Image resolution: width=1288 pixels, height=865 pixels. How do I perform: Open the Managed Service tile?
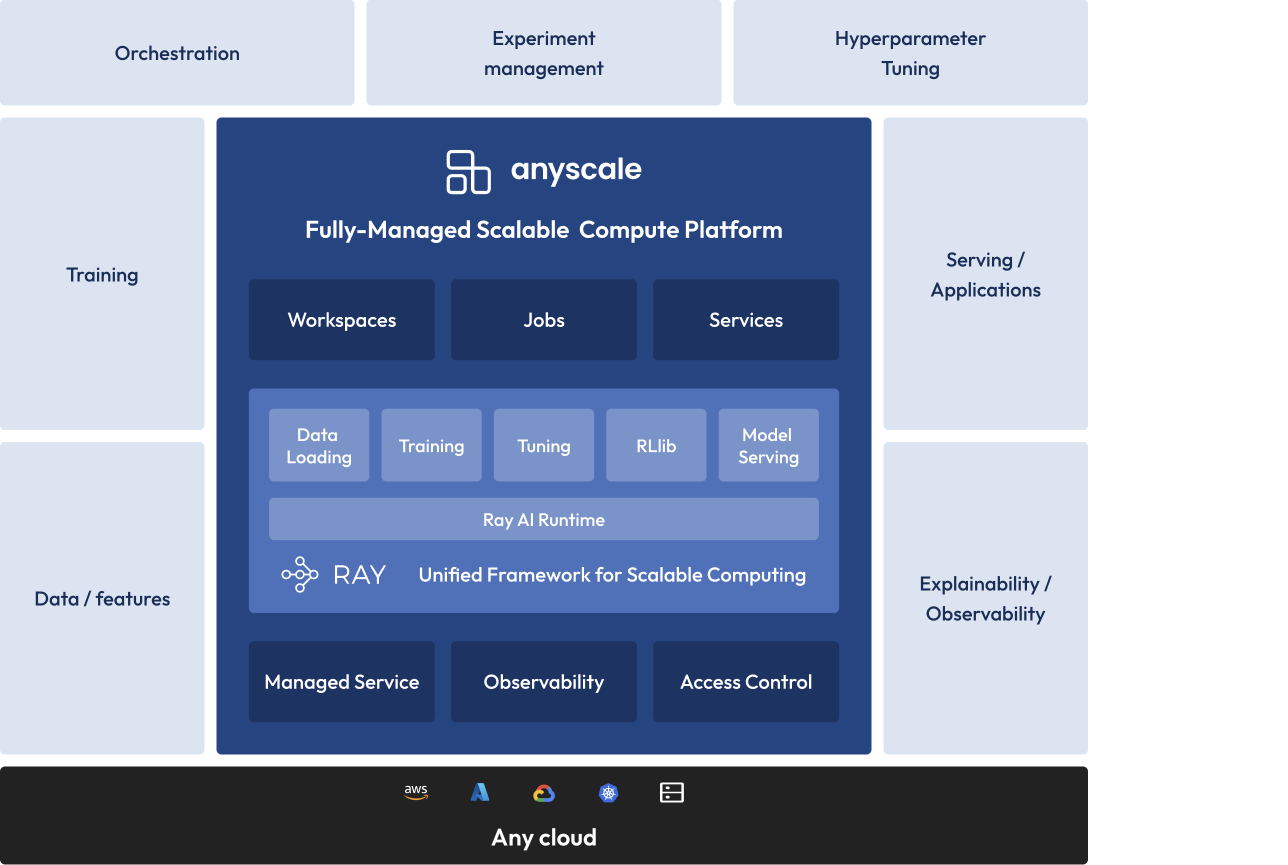tap(342, 682)
